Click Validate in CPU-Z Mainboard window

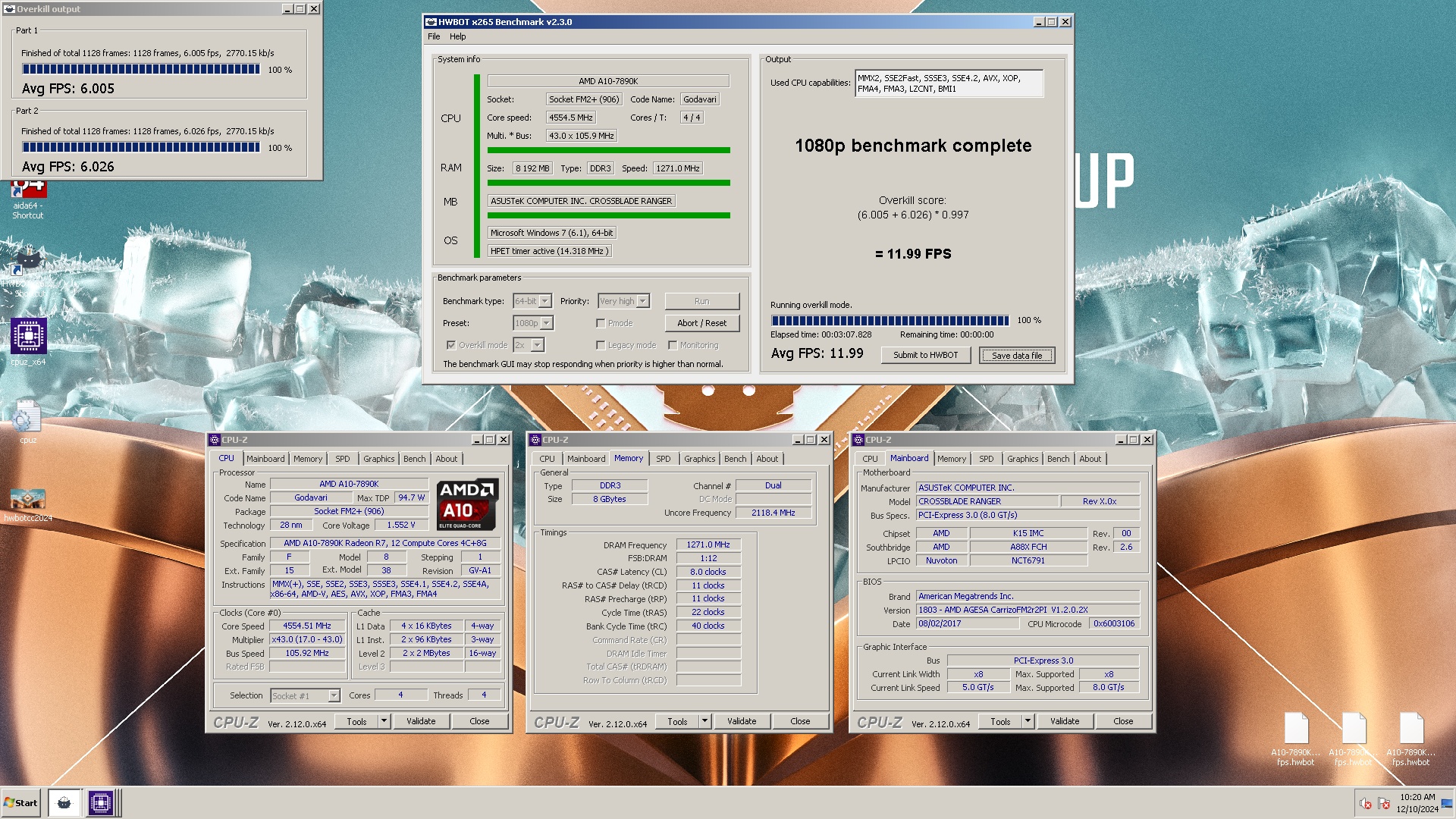coord(1065,721)
